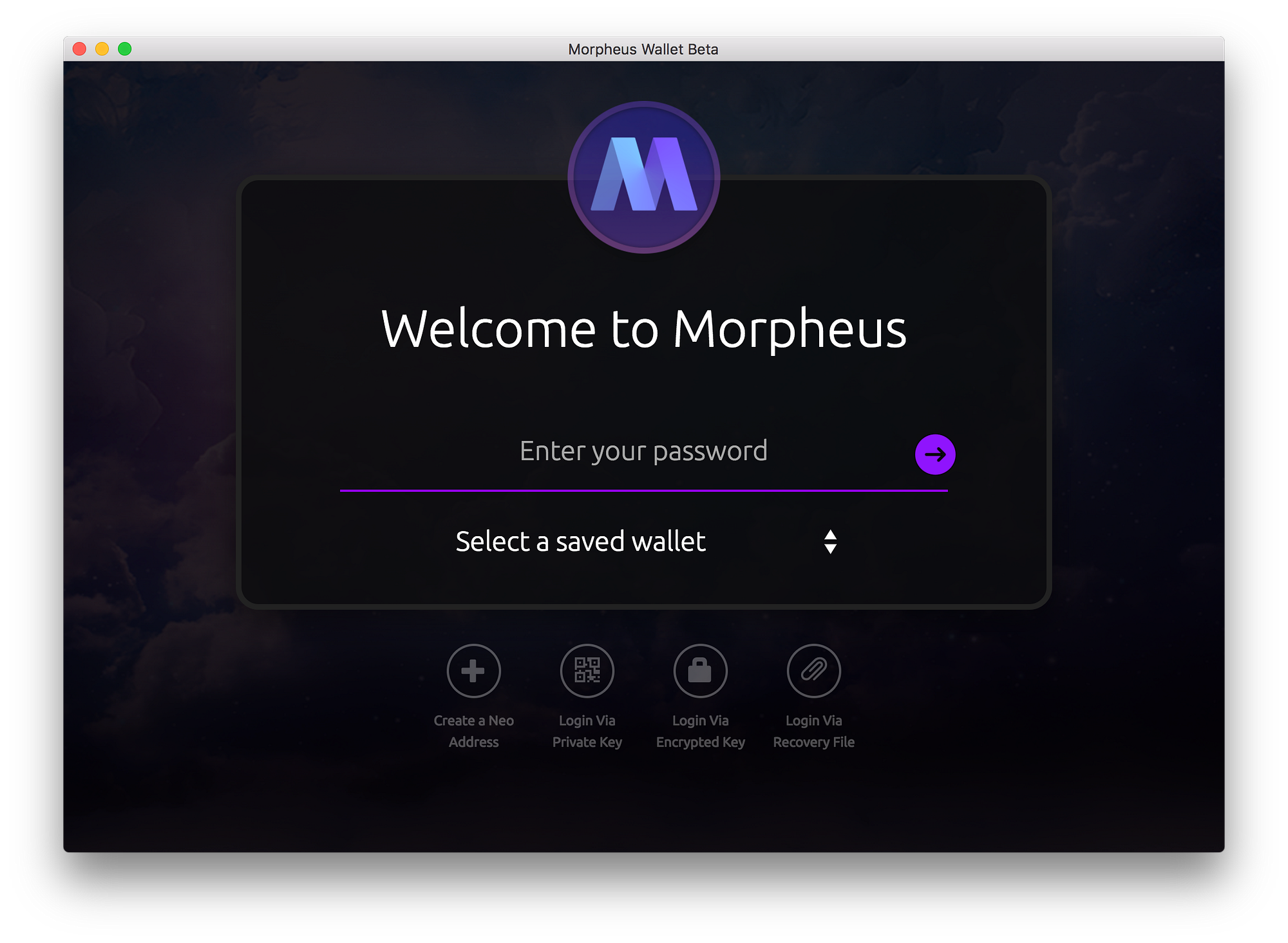Image resolution: width=1288 pixels, height=943 pixels.
Task: Click Create a Neo Address label
Action: pos(473,731)
